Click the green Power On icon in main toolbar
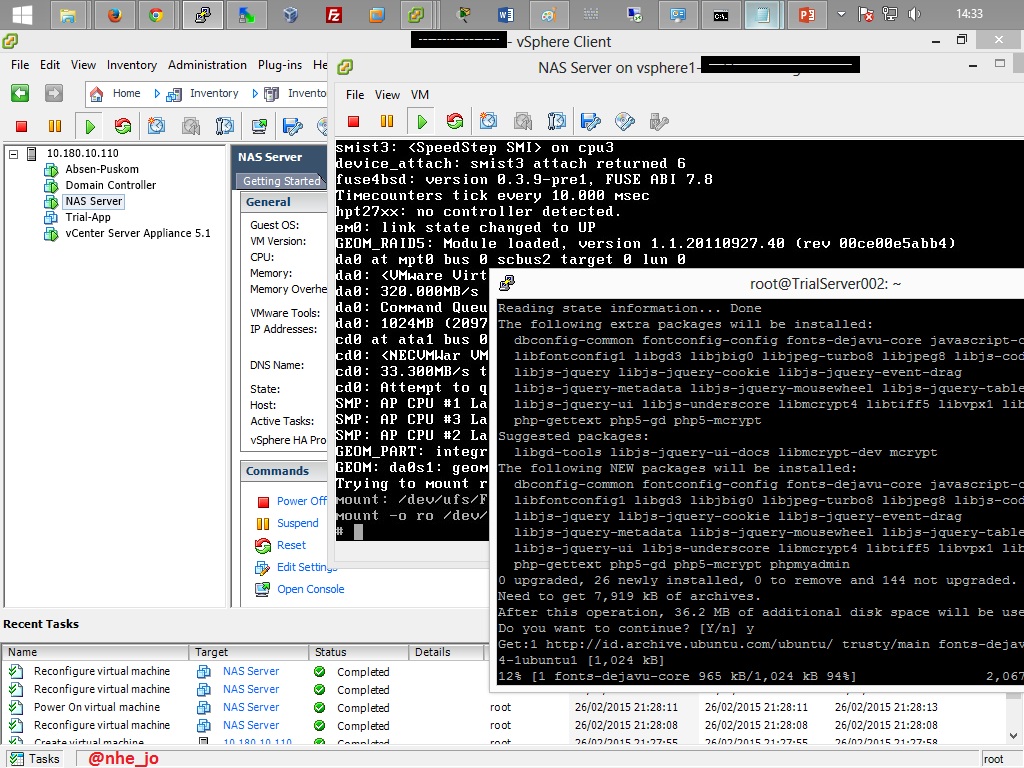The height and width of the screenshot is (768, 1024). coord(90,126)
